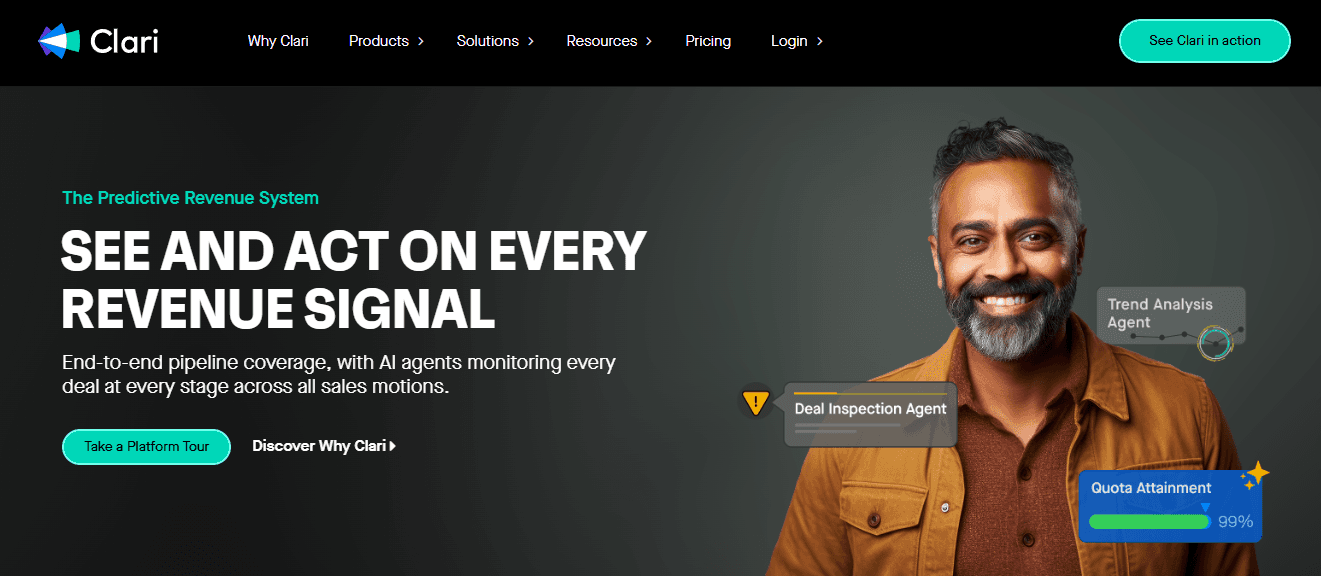Click the yellow warning triangle icon
Viewport: 1321px width, 576px height.
pos(755,403)
